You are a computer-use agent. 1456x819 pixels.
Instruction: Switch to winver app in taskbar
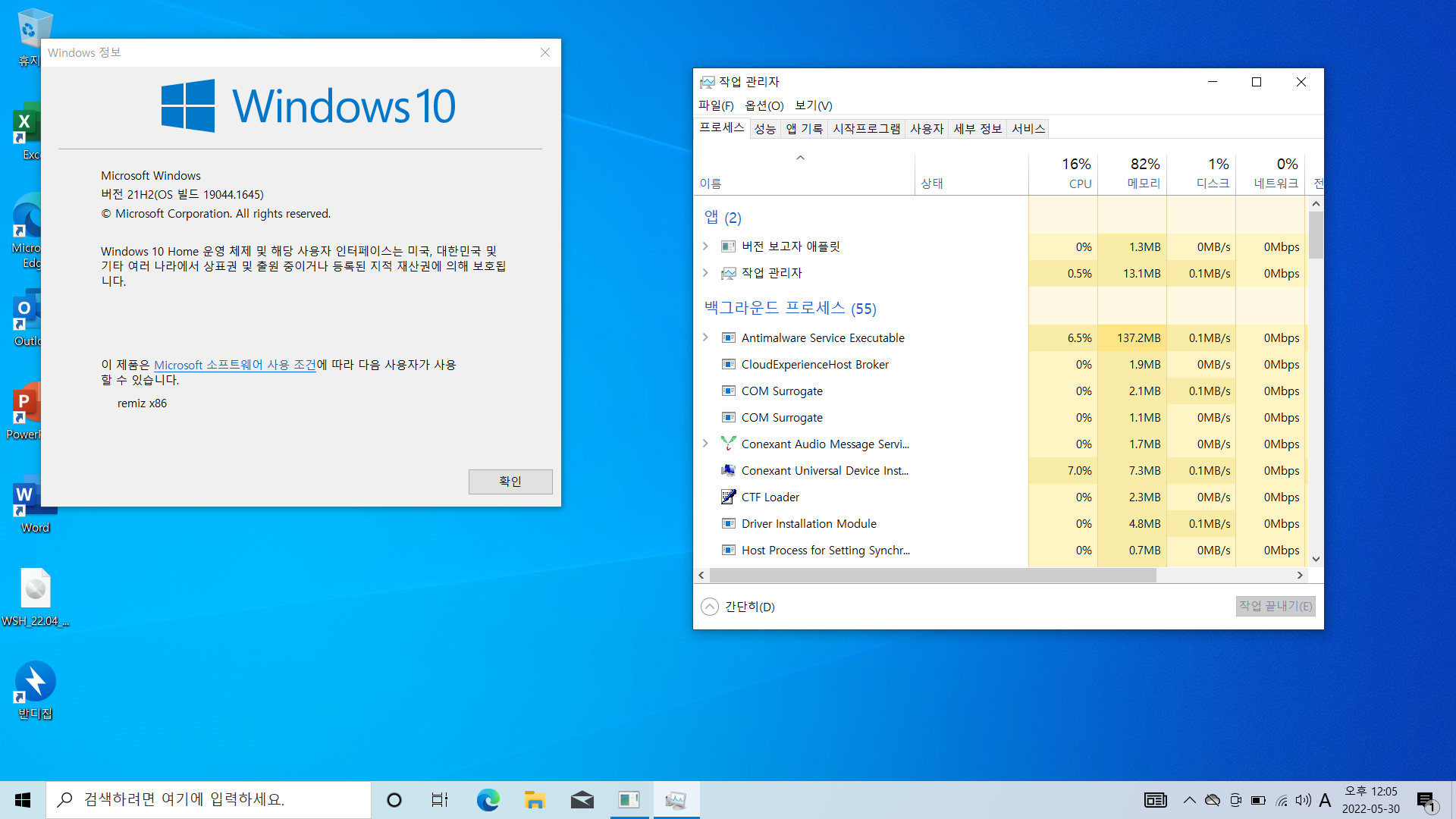pyautogui.click(x=629, y=799)
